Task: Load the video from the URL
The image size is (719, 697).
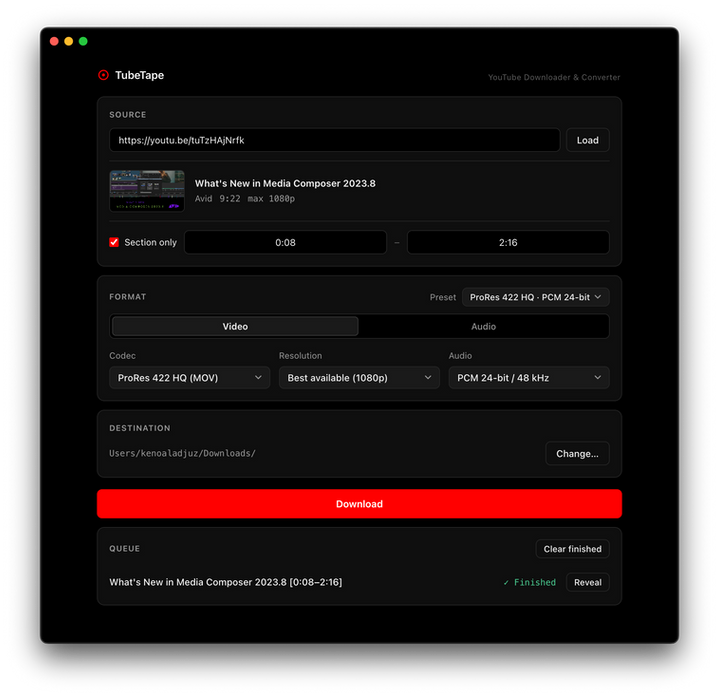Action: tap(587, 140)
